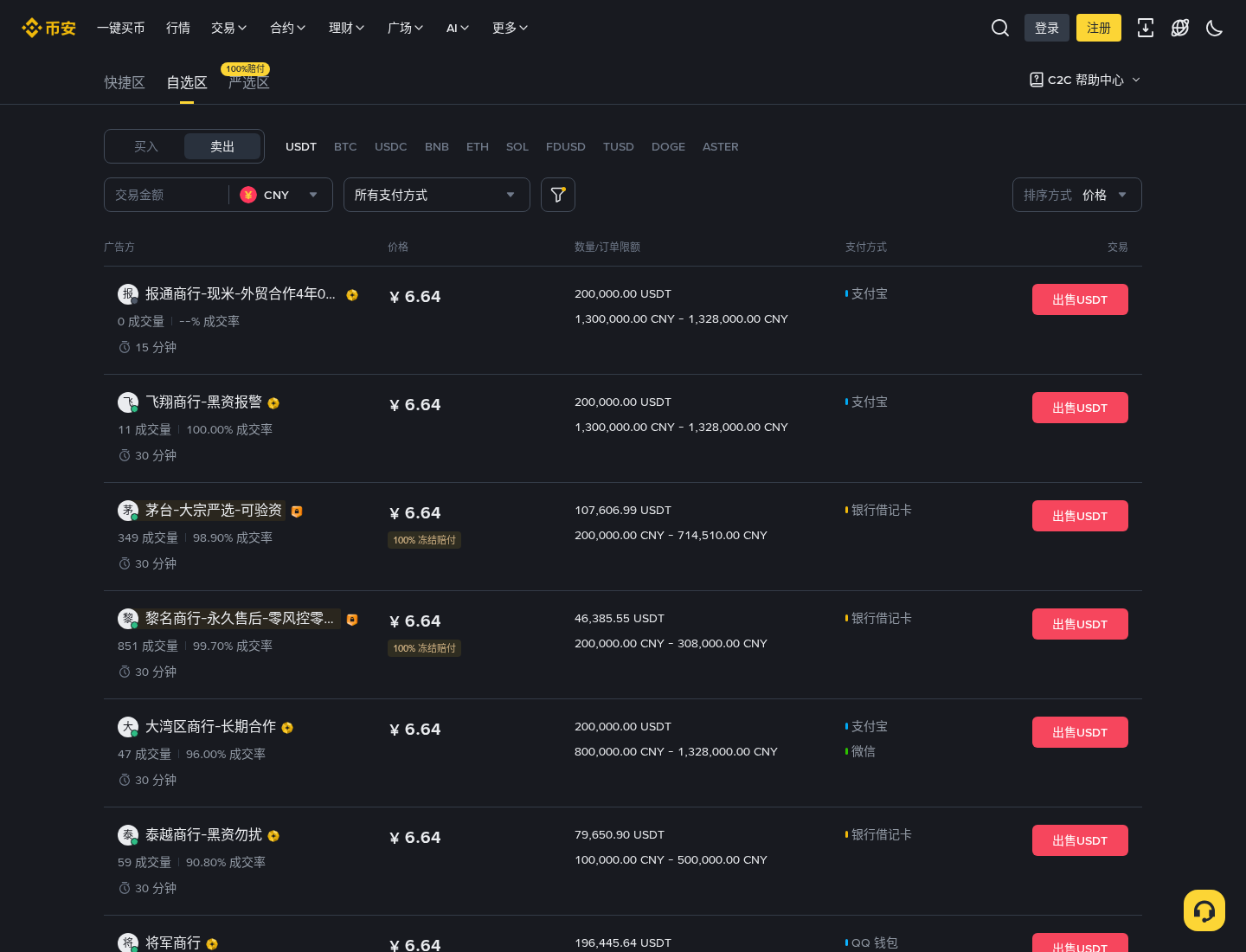Screen dimensions: 1246x952
Task: Click the C2C help center question icon
Action: coord(1036,80)
